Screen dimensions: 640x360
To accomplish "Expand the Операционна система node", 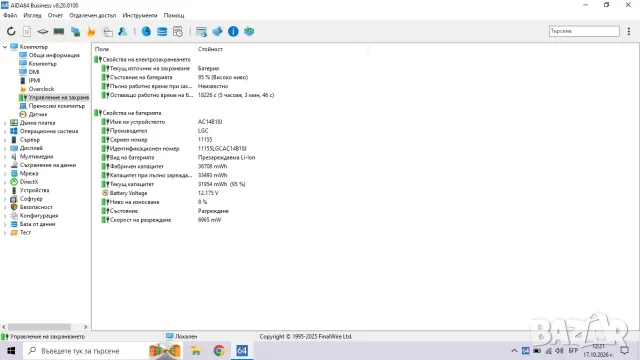I will pyautogui.click(x=5, y=131).
